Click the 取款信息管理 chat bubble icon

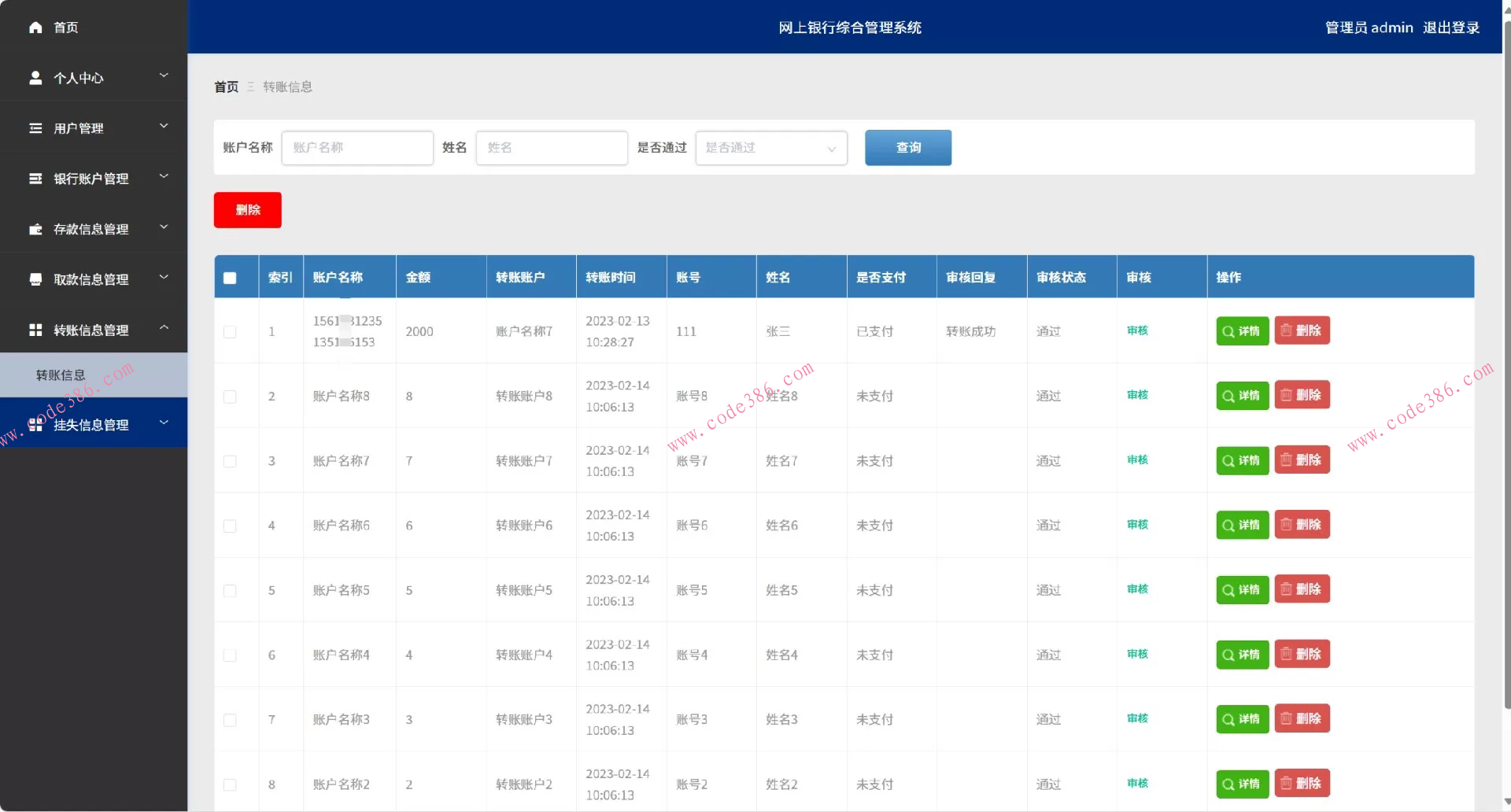pyautogui.click(x=35, y=279)
